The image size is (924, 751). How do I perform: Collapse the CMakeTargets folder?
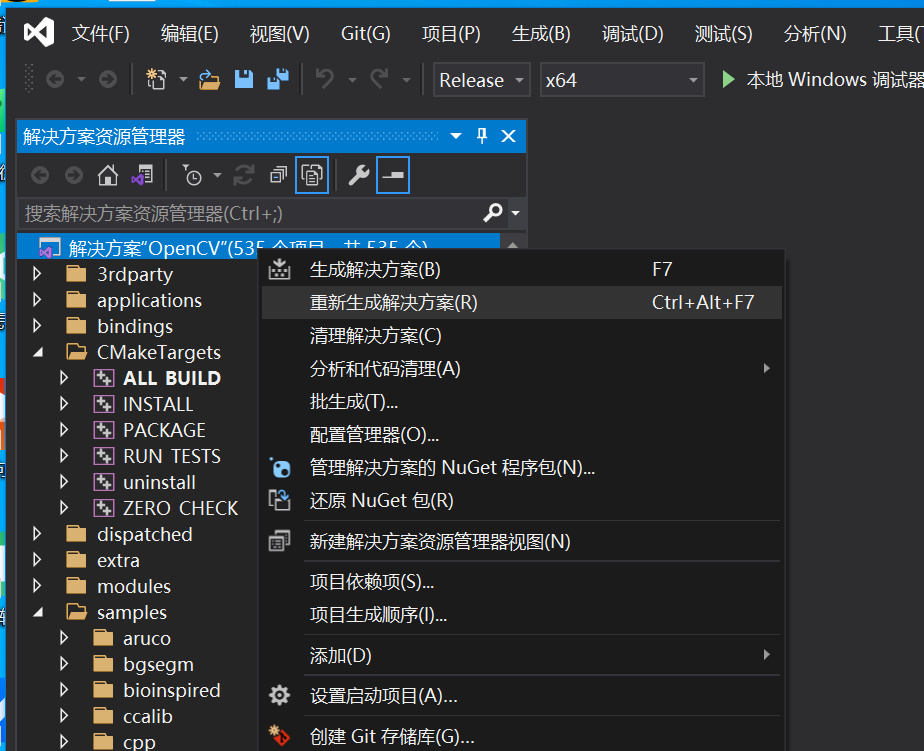[x=38, y=353]
